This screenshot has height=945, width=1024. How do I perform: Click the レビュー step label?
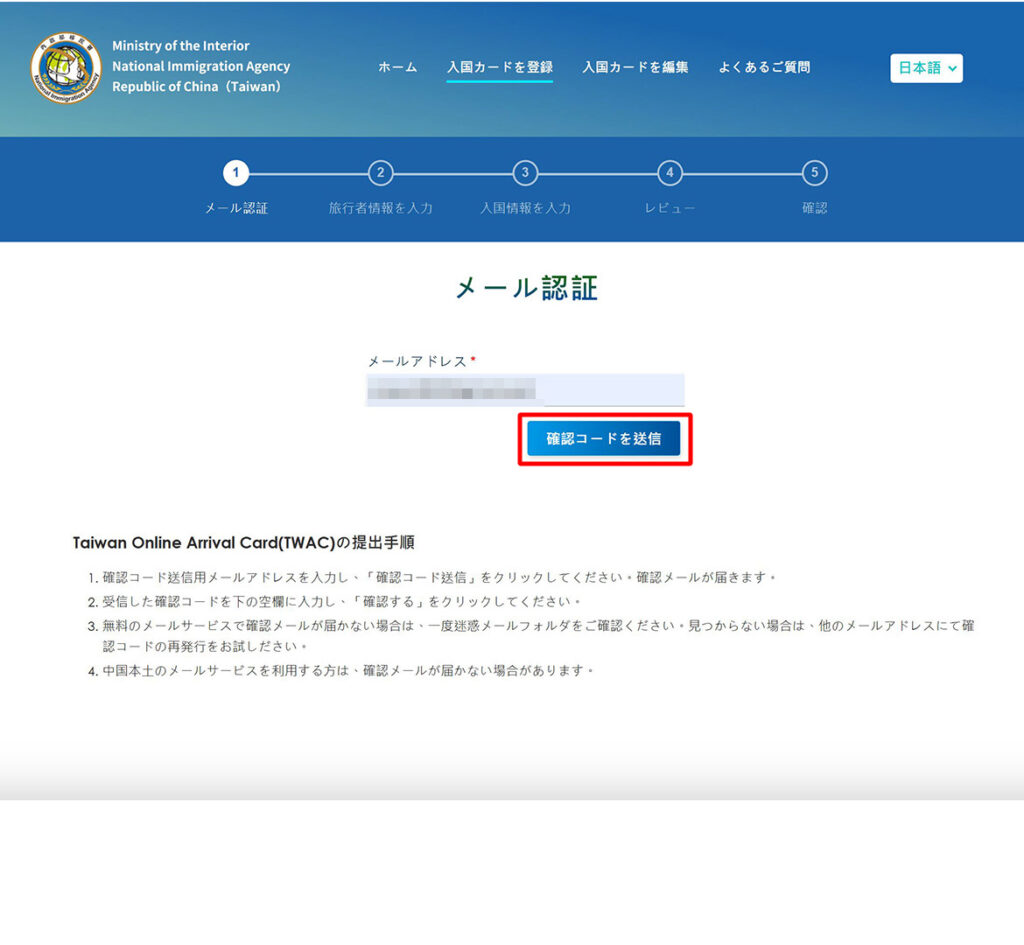click(x=670, y=208)
